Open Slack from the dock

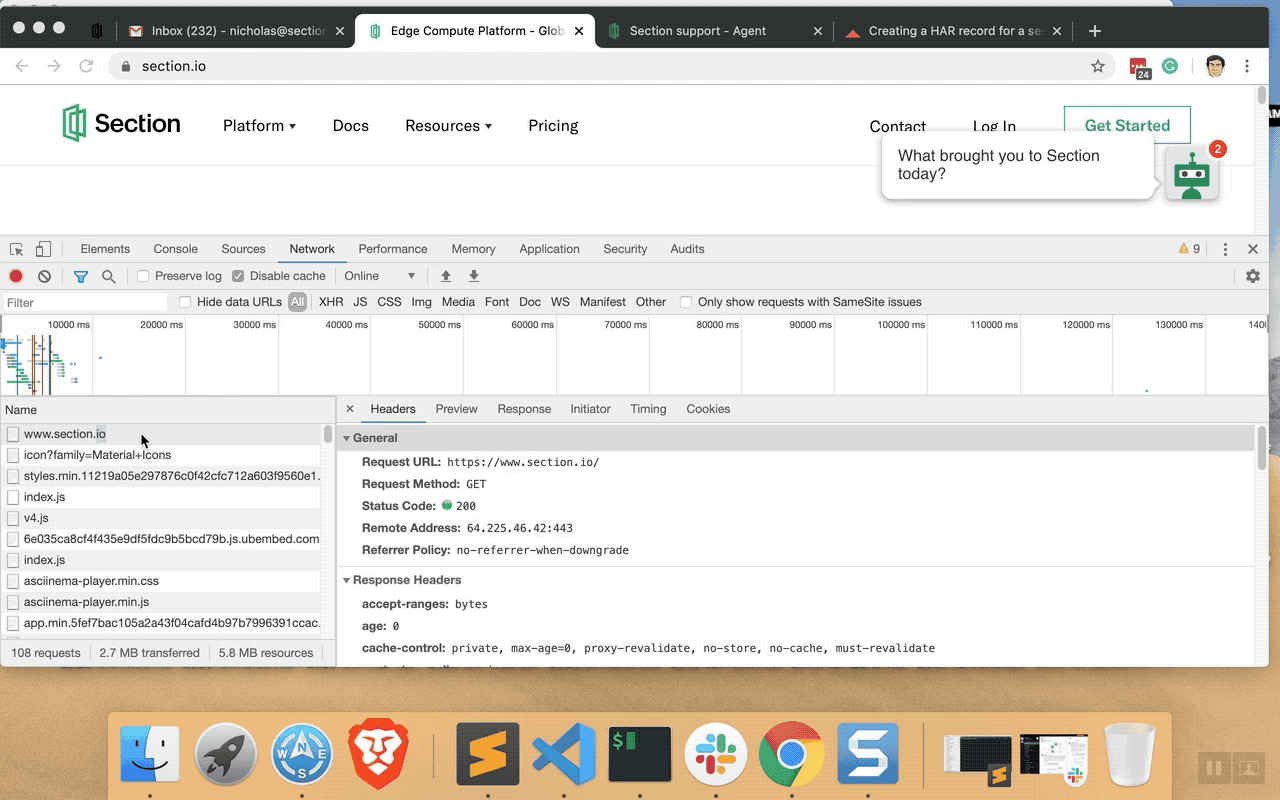(716, 754)
